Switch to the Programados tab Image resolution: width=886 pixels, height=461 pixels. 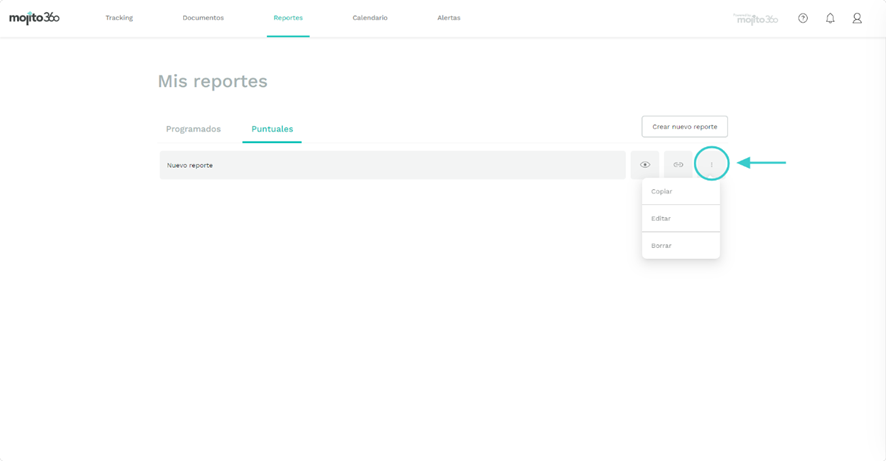(193, 129)
